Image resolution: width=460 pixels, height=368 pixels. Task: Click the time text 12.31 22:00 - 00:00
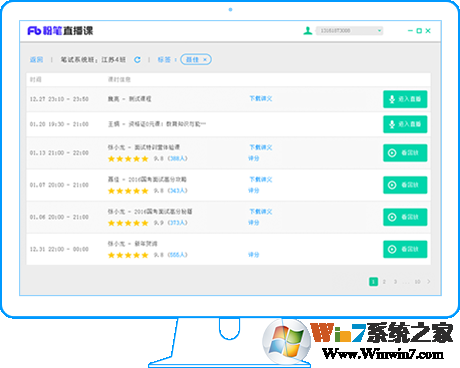click(x=59, y=249)
